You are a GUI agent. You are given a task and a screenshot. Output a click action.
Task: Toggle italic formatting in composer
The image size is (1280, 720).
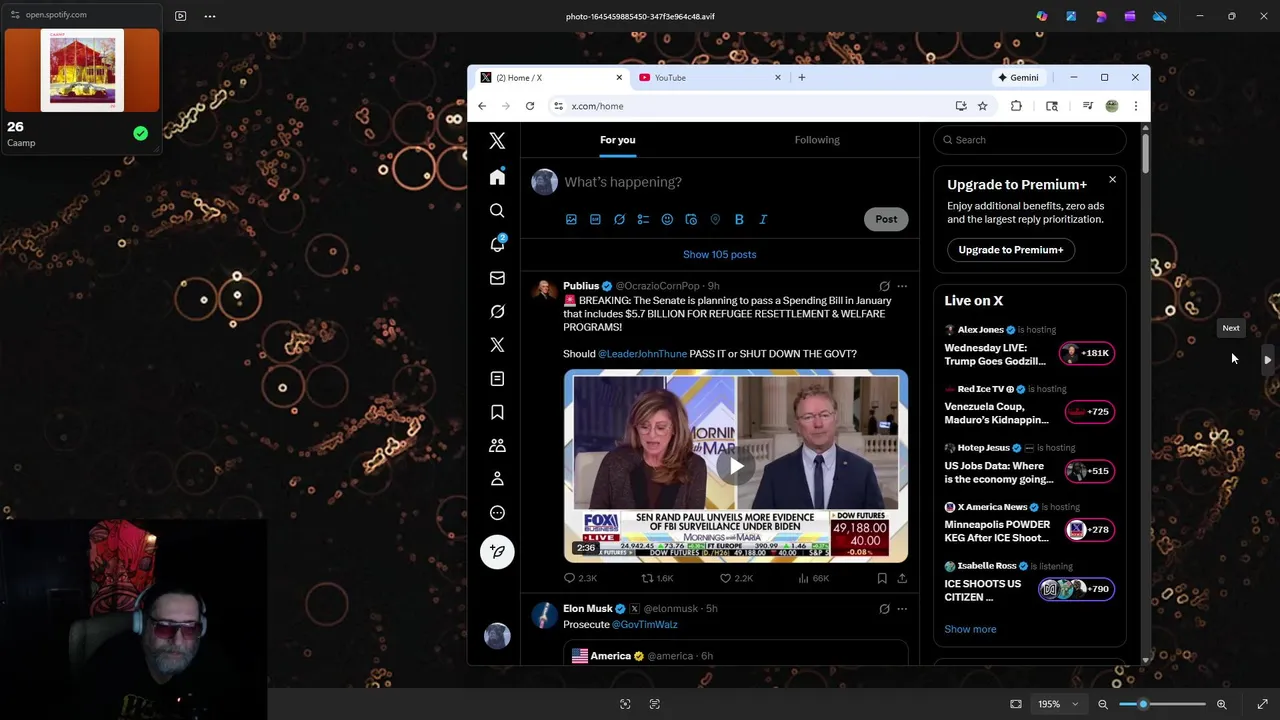tap(763, 219)
